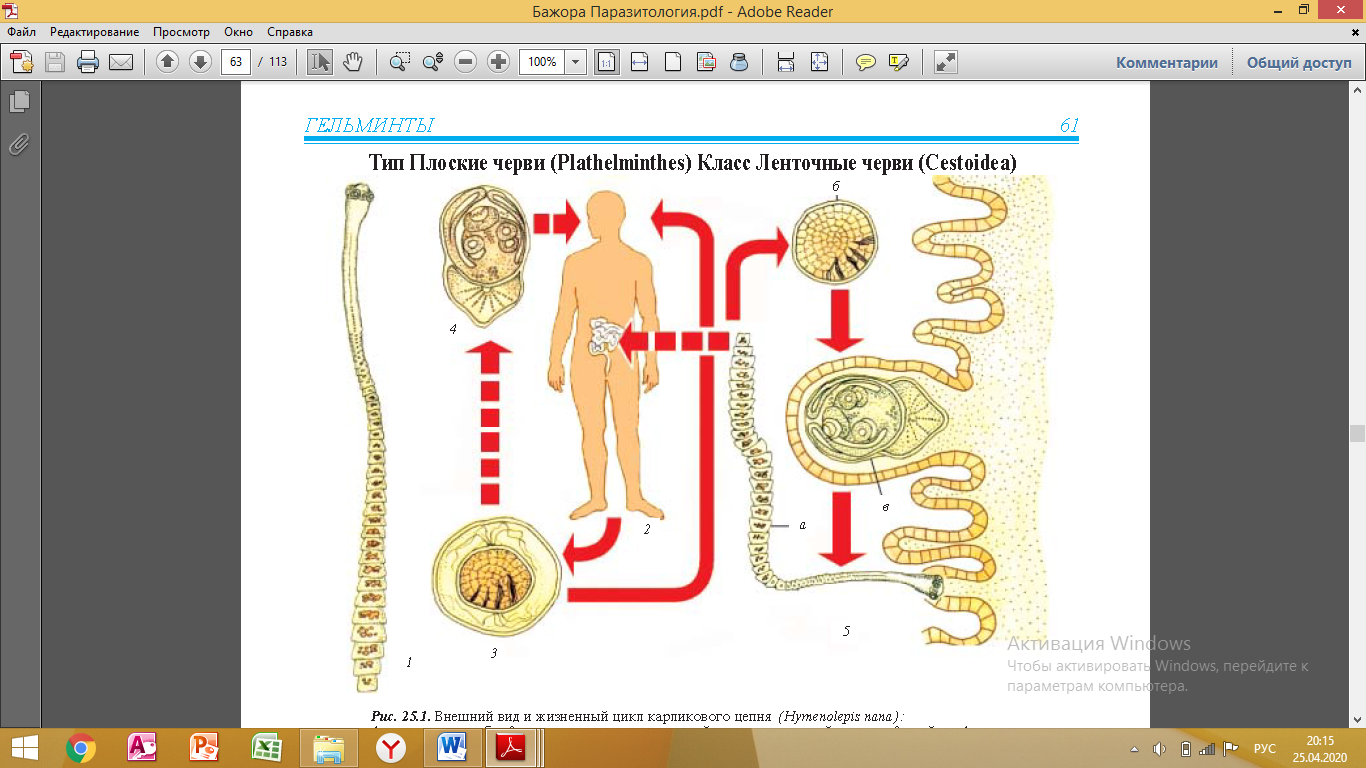Activate the Select tool cursor icon
Viewport: 1366px width, 768px height.
[320, 62]
